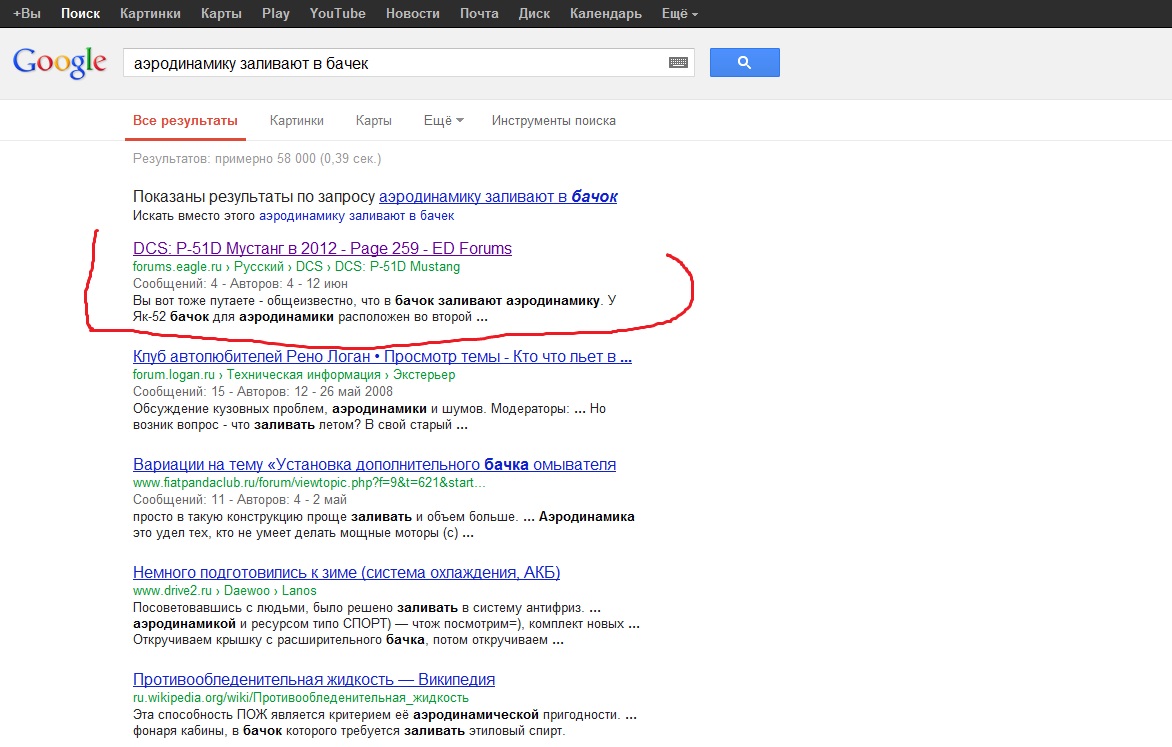Image resolution: width=1172 pixels, height=747 pixels.
Task: Click the forum.logan.ru breadcrumb URL
Action: tap(294, 375)
